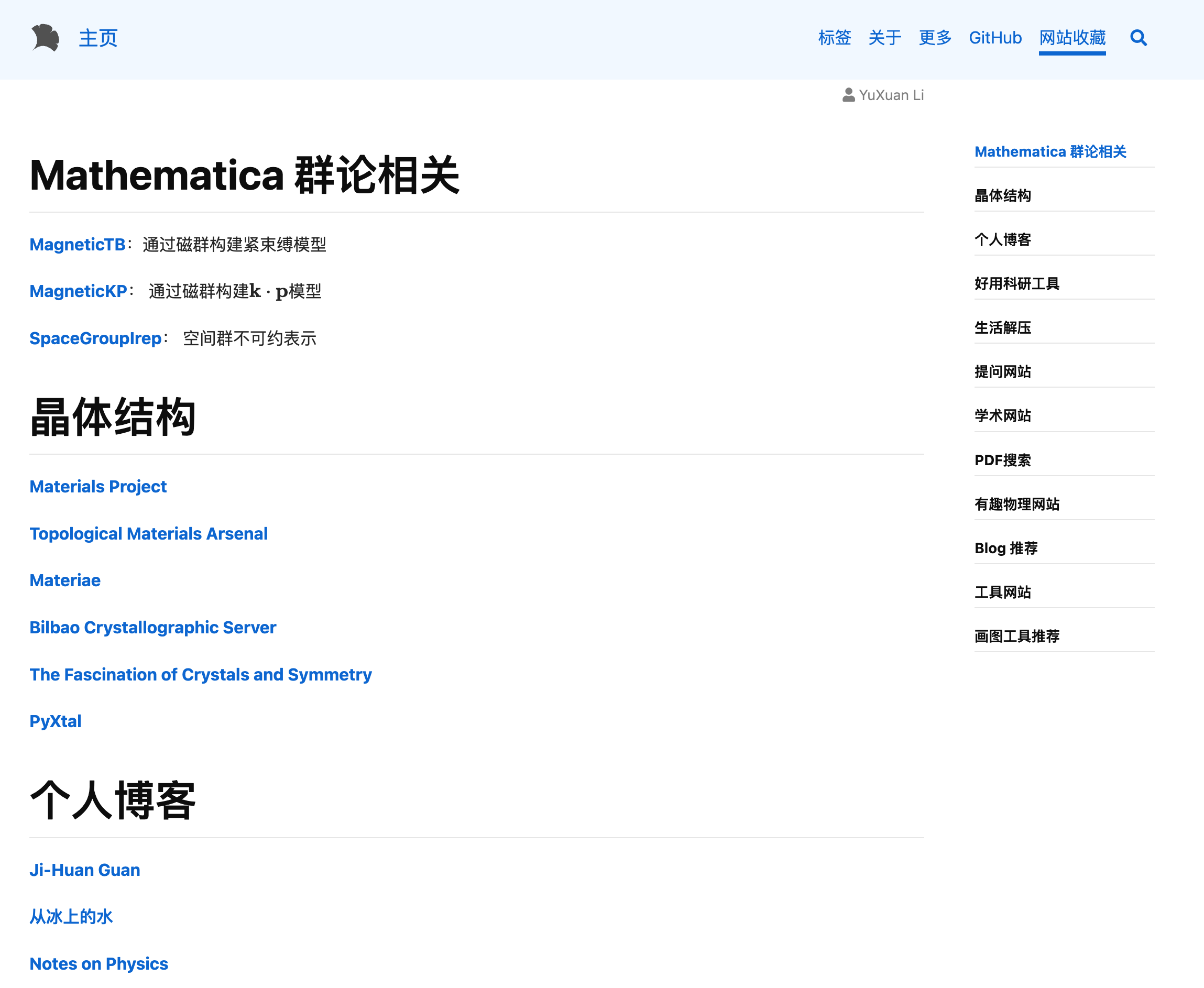Jump to Blog 推荐 in sidebar contents
This screenshot has height=988, width=1204.
point(1006,548)
